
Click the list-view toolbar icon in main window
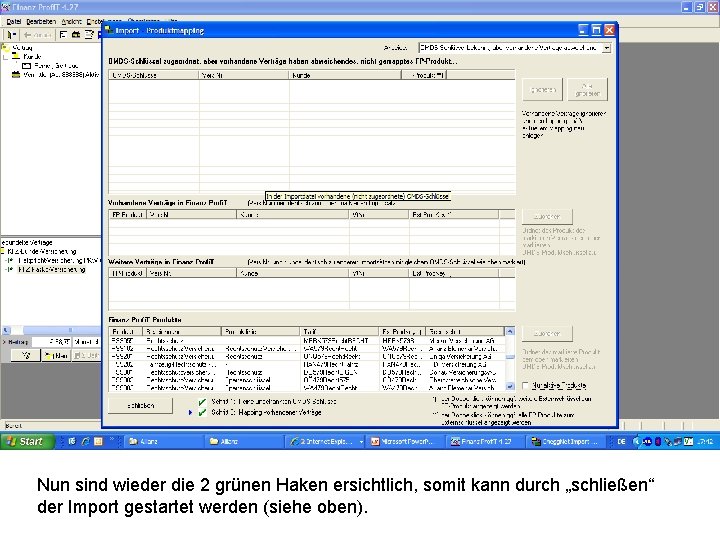(x=63, y=34)
